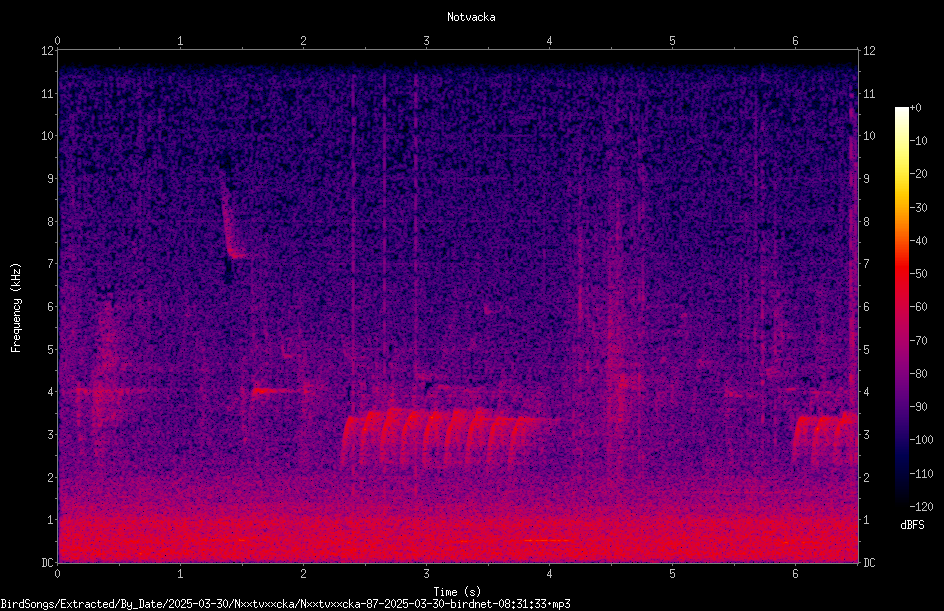
Task: Click the "12" tick on the left frequency axis
Action: coord(48,51)
